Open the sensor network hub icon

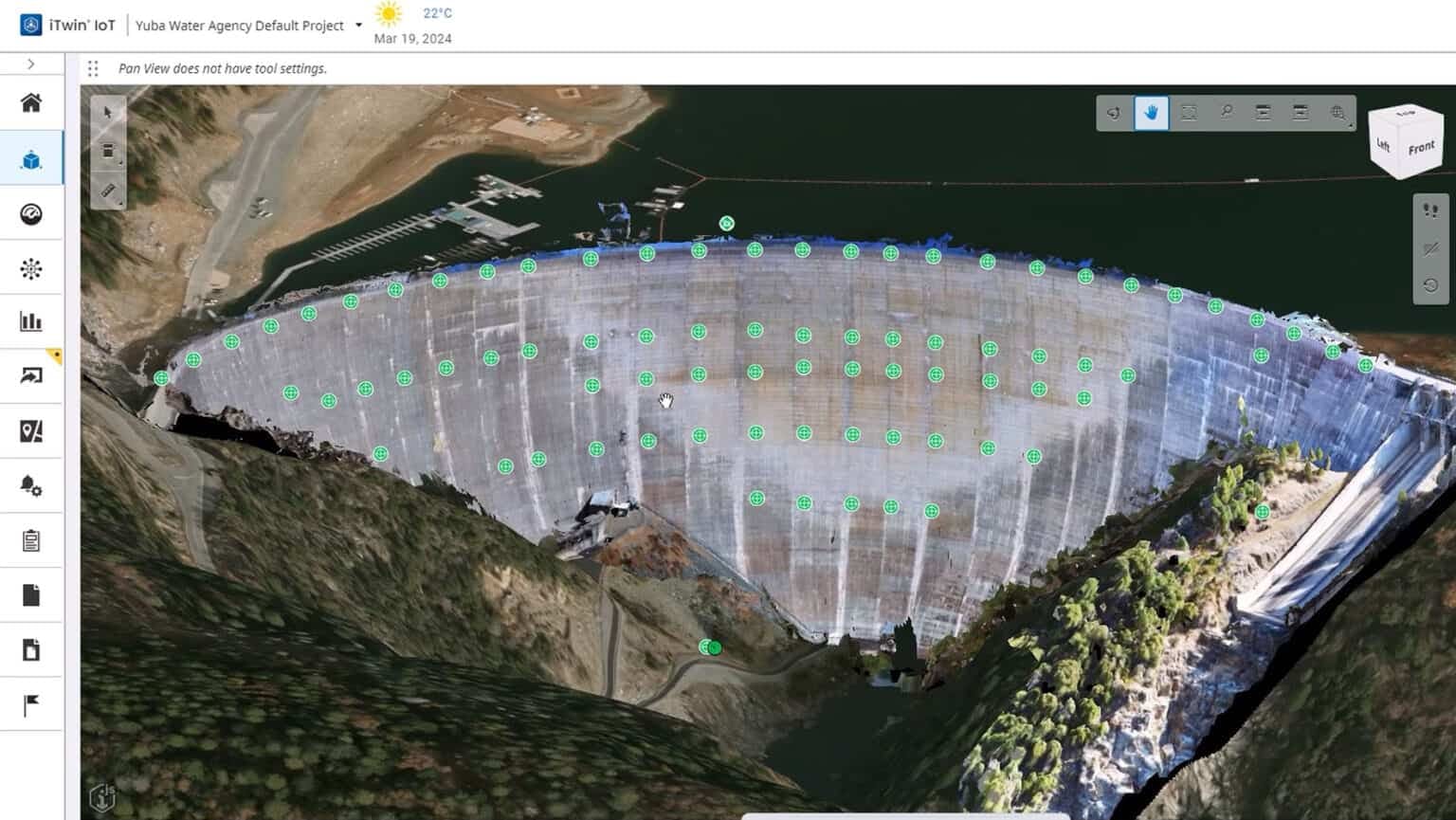[x=31, y=269]
